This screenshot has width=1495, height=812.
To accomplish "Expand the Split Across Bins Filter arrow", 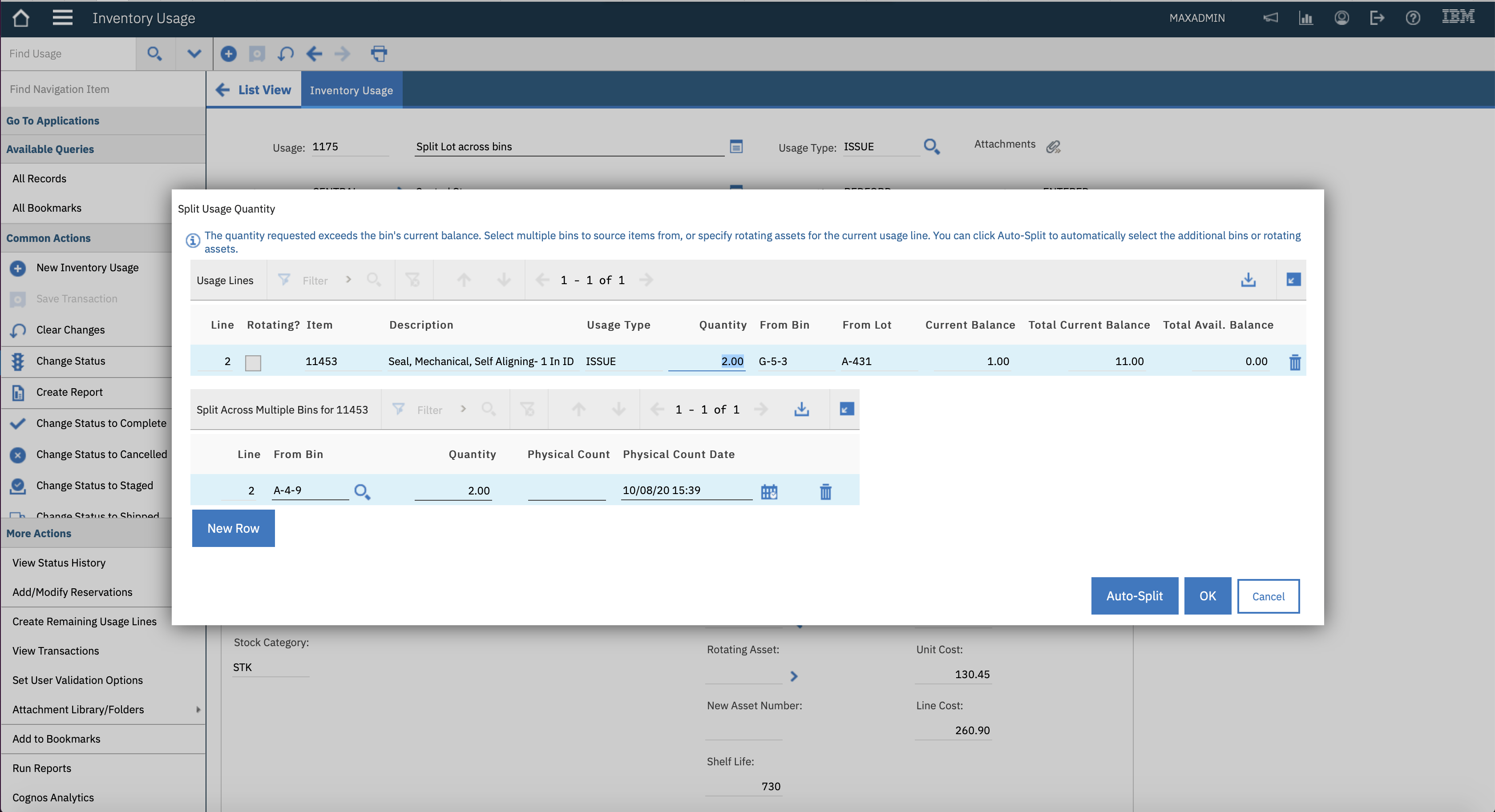I will coord(463,409).
